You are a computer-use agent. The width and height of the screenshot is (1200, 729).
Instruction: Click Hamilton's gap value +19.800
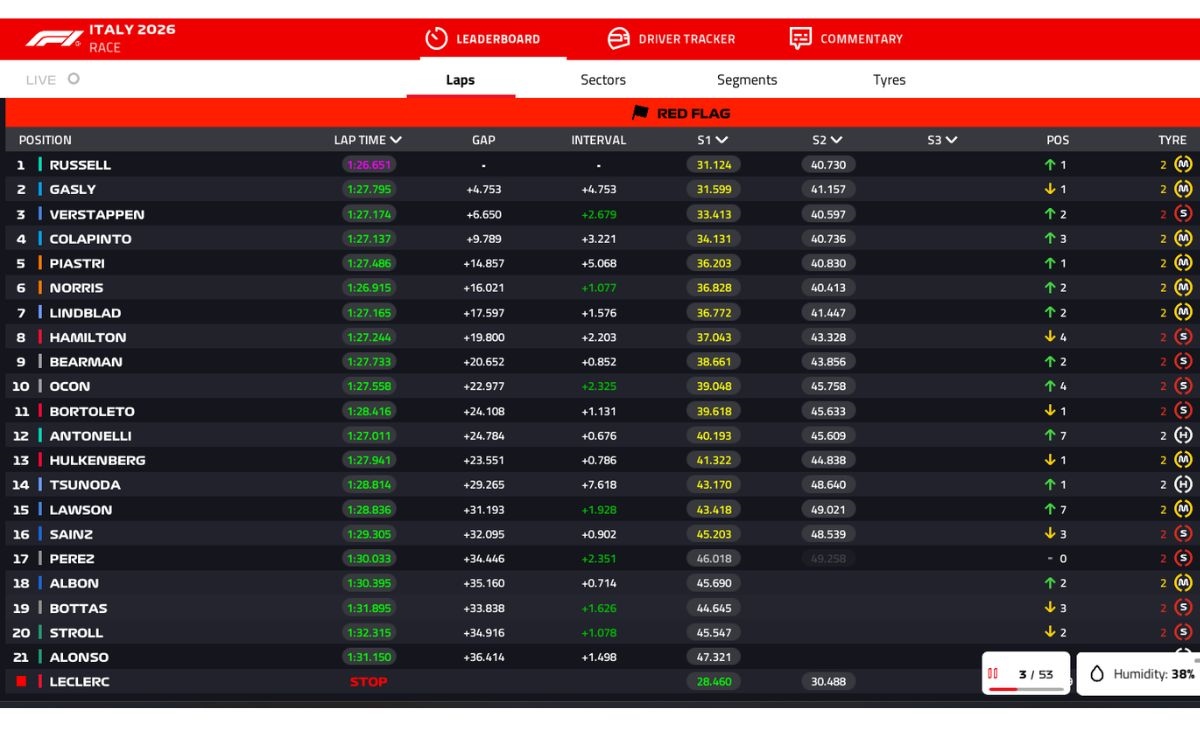[x=484, y=337]
